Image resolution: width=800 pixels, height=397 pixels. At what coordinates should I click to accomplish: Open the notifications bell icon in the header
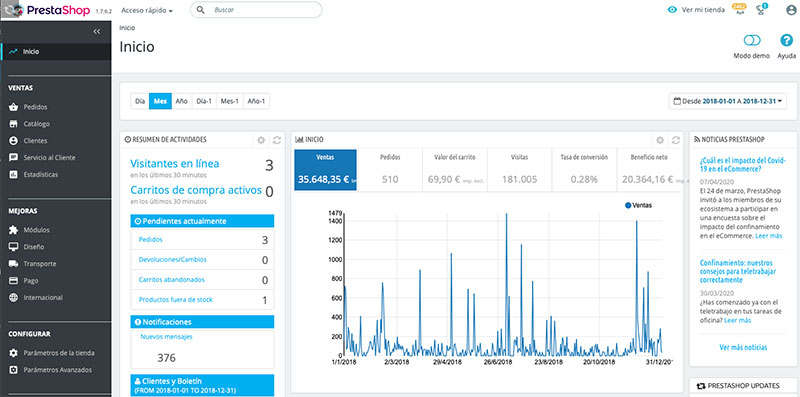pos(739,9)
